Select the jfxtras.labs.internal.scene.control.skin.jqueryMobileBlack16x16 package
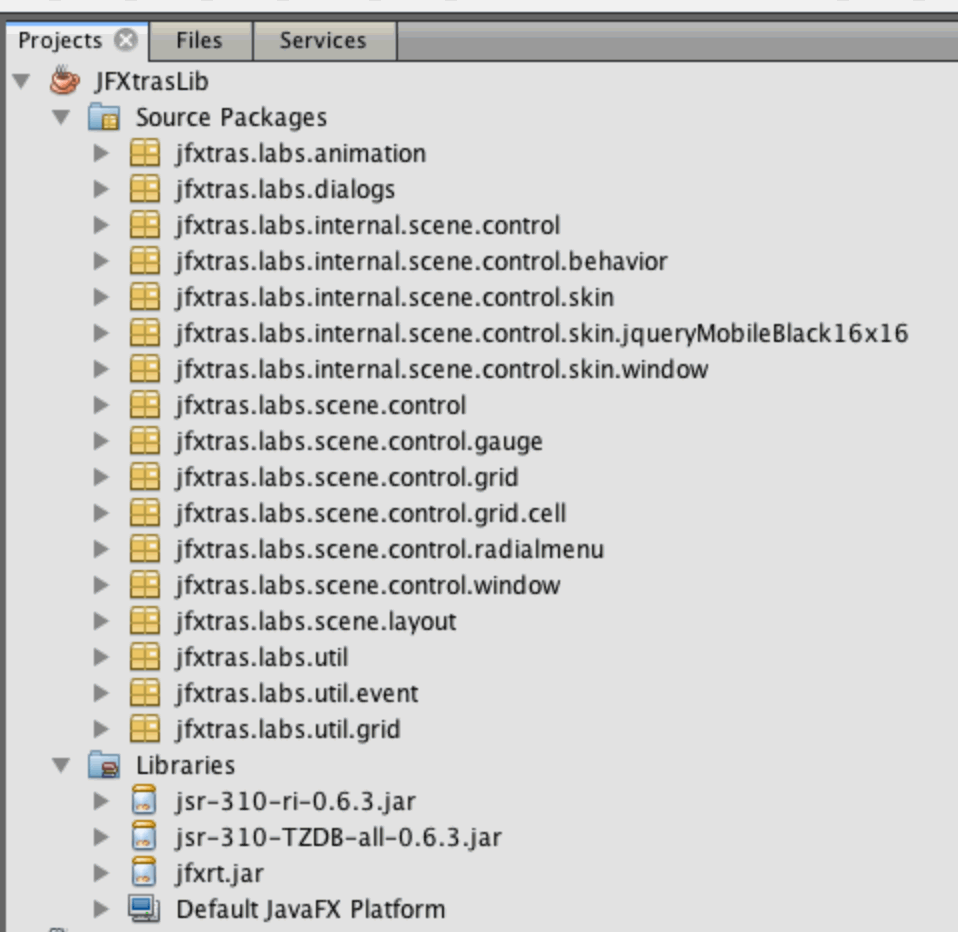The height and width of the screenshot is (932, 958). click(541, 334)
